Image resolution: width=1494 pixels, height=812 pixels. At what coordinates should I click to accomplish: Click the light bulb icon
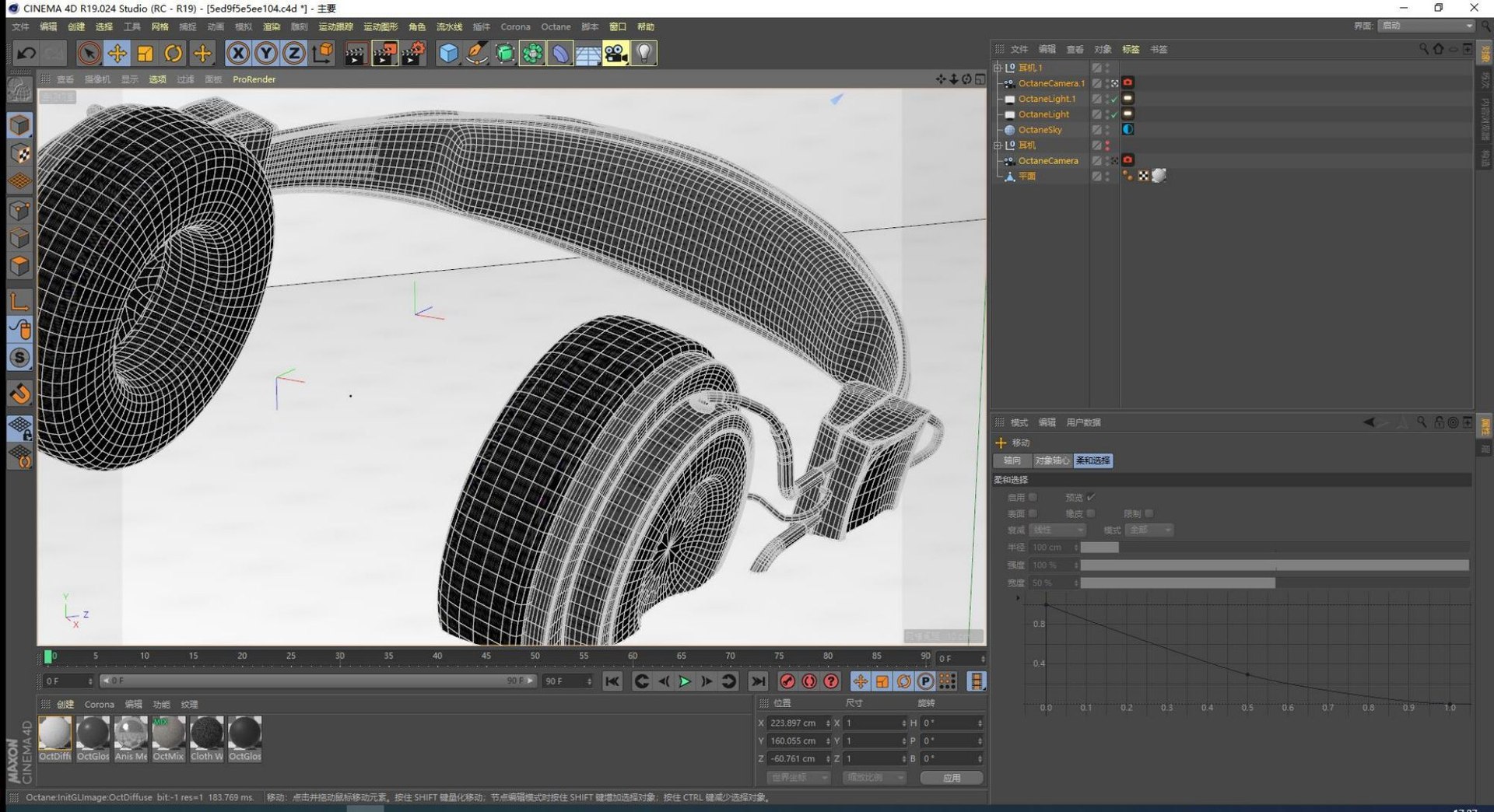(644, 54)
